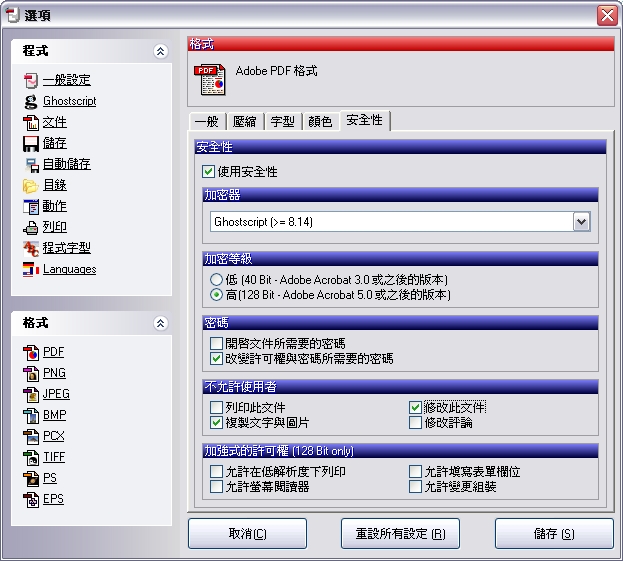623x561 pixels.
Task: Click the PS format icon
Action: (x=31, y=478)
